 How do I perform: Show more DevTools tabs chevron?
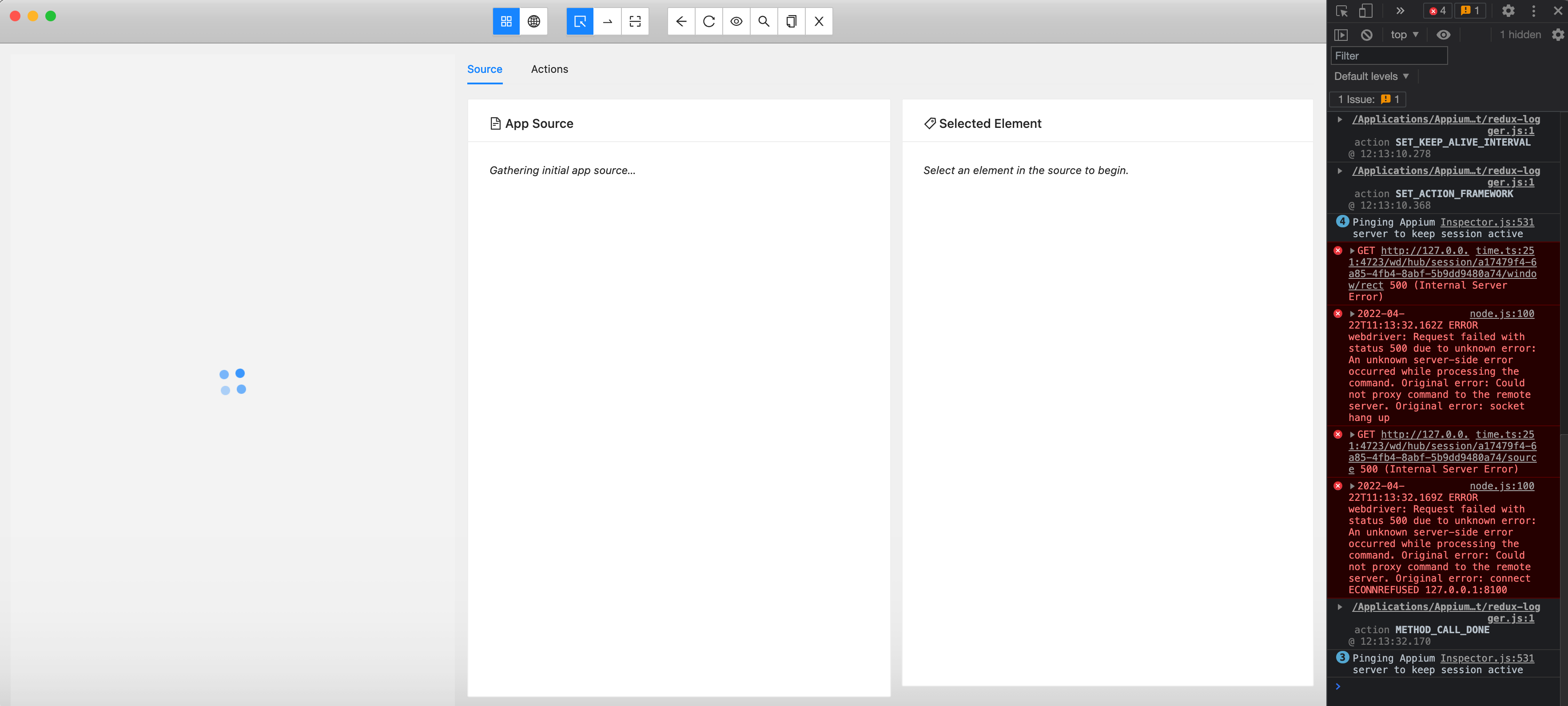tap(1400, 11)
